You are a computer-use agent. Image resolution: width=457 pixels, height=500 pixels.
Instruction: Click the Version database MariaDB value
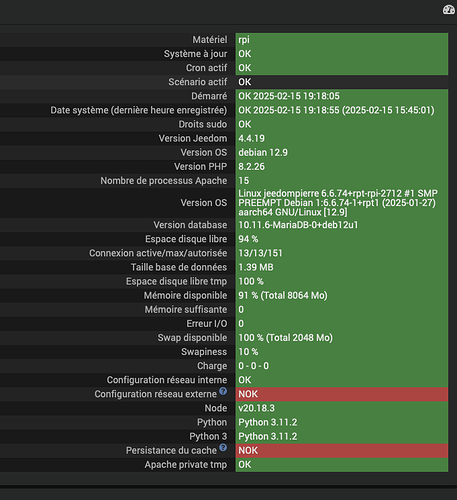click(298, 225)
